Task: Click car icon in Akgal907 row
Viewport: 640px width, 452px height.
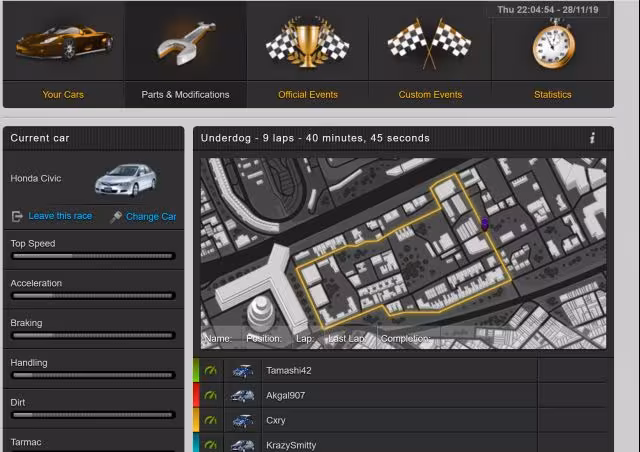Action: (x=243, y=396)
